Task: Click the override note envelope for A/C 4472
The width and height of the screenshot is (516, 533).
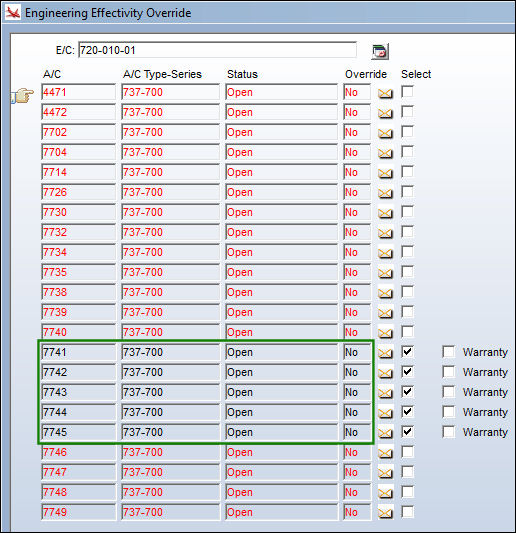Action: point(385,113)
